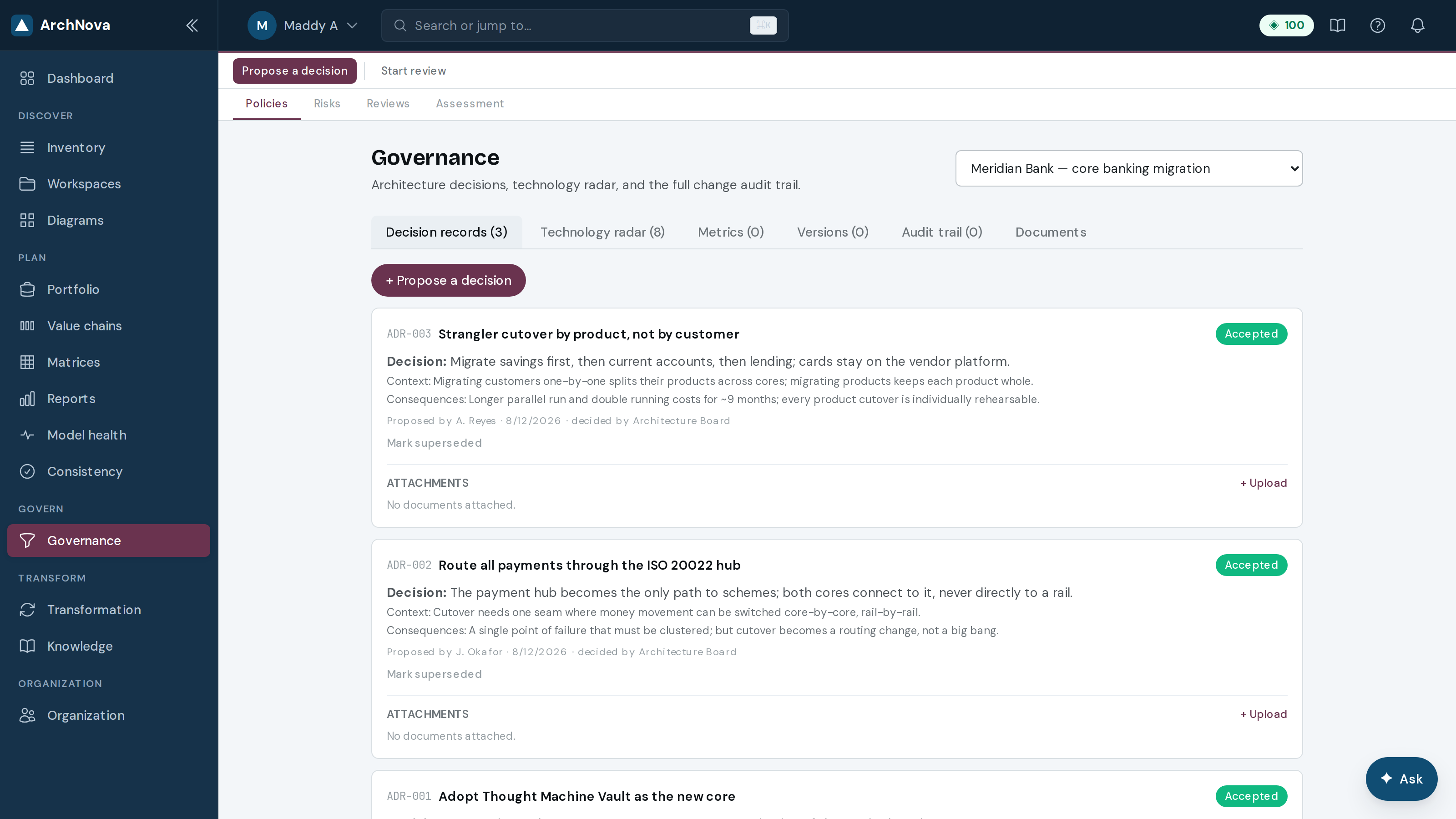Open the Meridian Bank project selector
Screen dimensions: 1456x819
point(1129,168)
